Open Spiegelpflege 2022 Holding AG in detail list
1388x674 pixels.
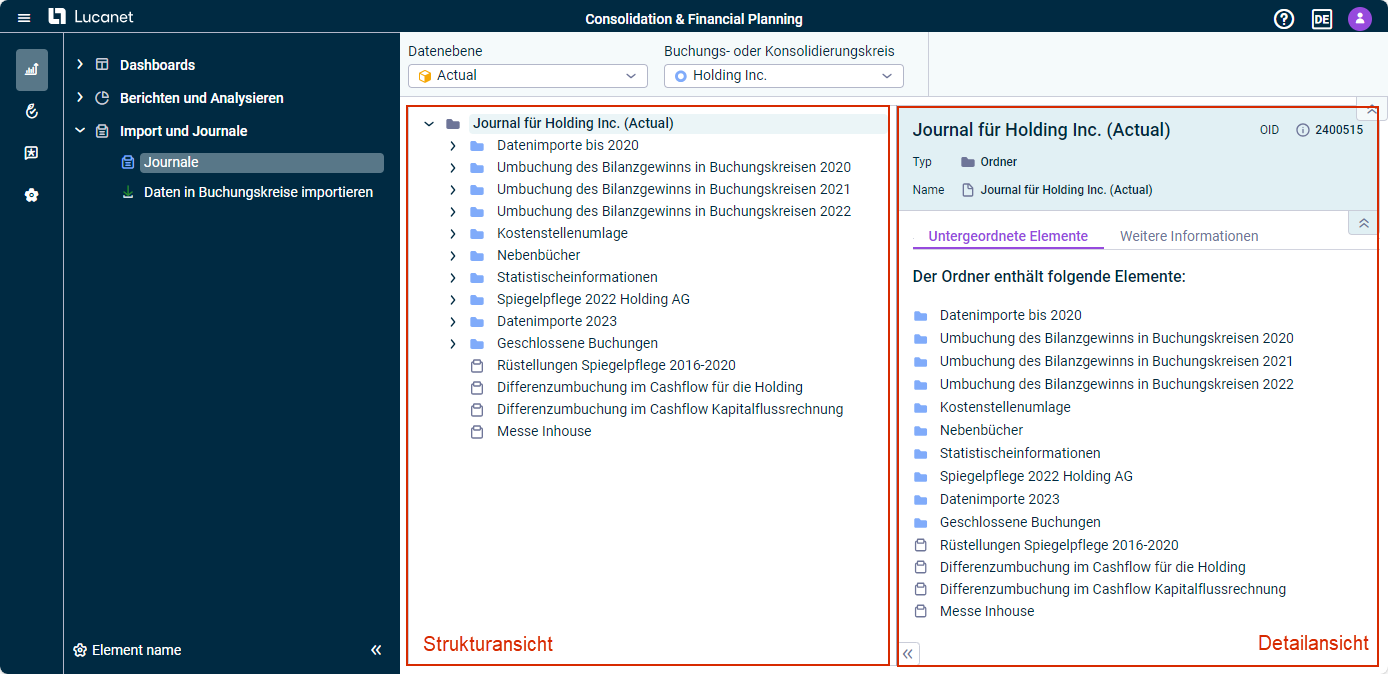pyautogui.click(x=1036, y=477)
